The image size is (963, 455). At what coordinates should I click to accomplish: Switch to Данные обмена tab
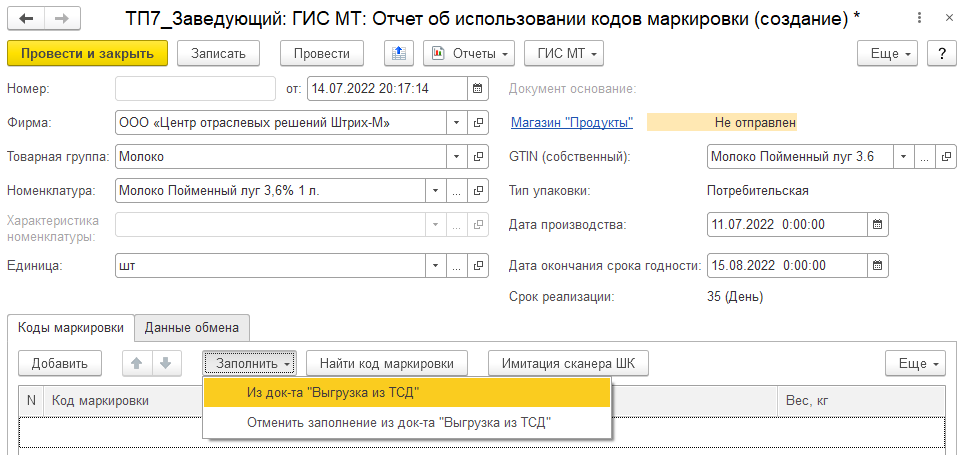tap(192, 328)
